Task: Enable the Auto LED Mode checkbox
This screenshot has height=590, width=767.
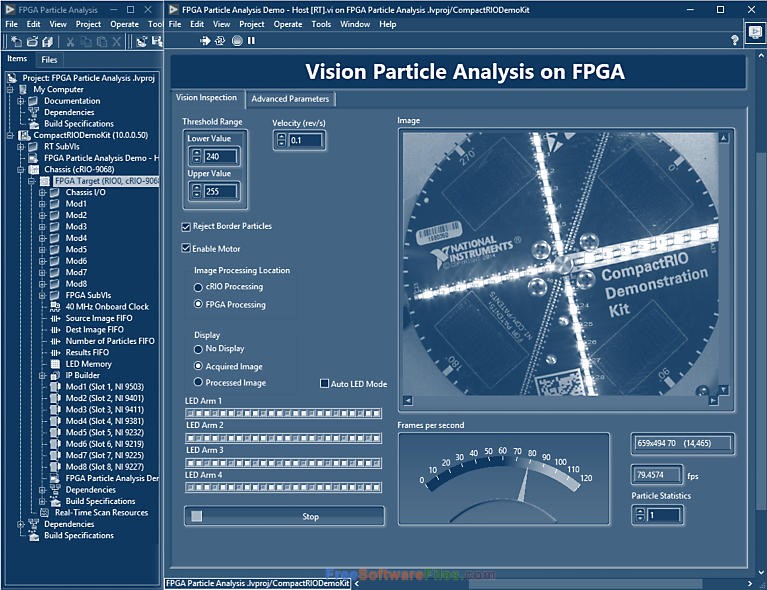Action: (x=324, y=384)
